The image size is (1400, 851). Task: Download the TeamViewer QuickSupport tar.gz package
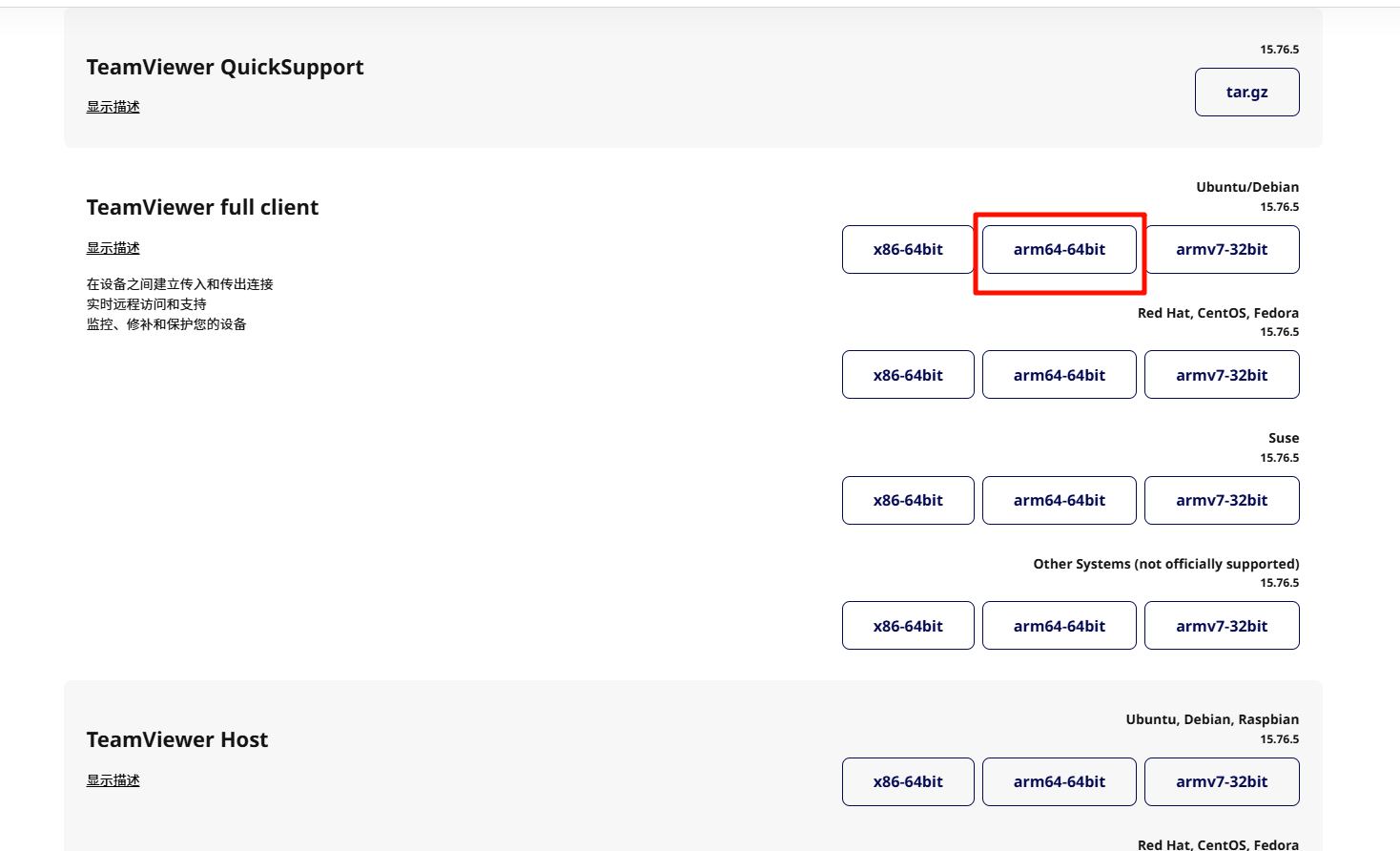[1246, 93]
